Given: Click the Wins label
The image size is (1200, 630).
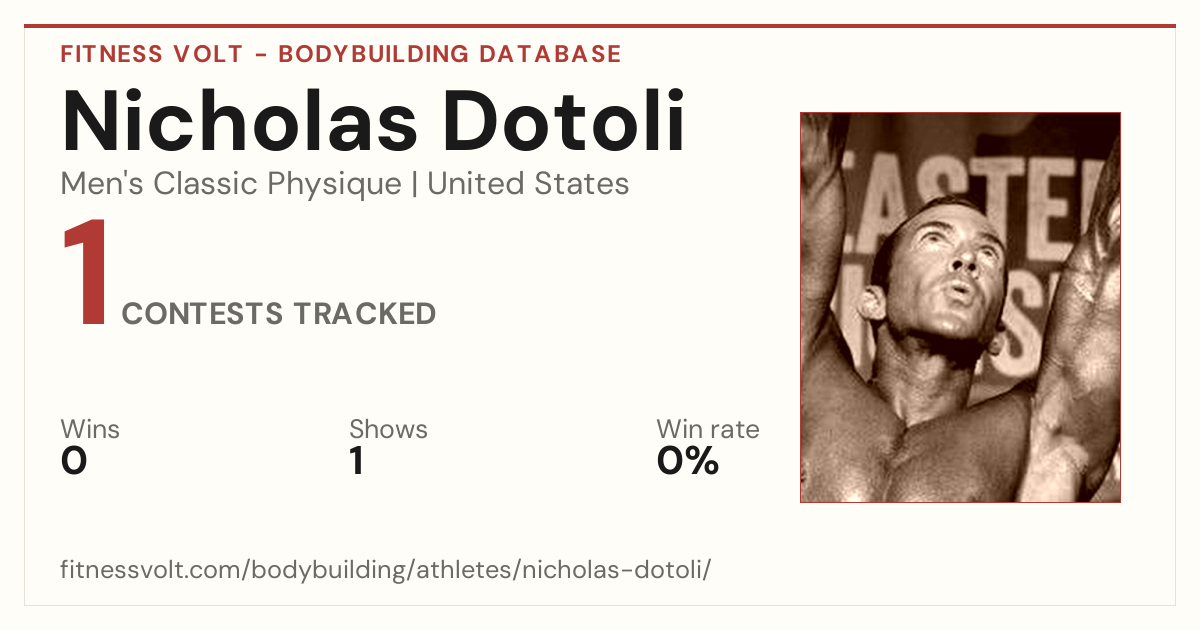Looking at the screenshot, I should click(x=90, y=430).
